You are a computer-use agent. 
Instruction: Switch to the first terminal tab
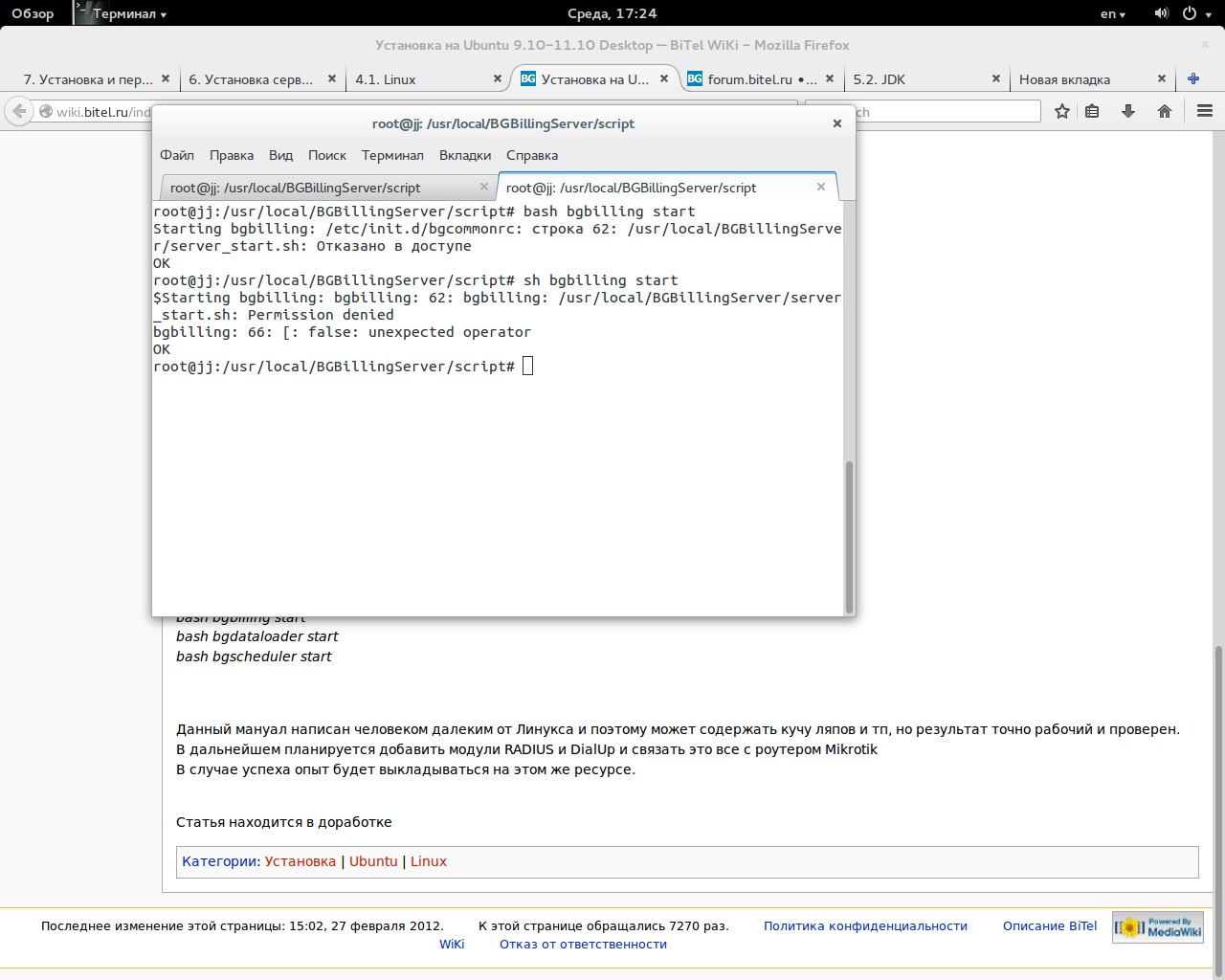click(x=295, y=188)
